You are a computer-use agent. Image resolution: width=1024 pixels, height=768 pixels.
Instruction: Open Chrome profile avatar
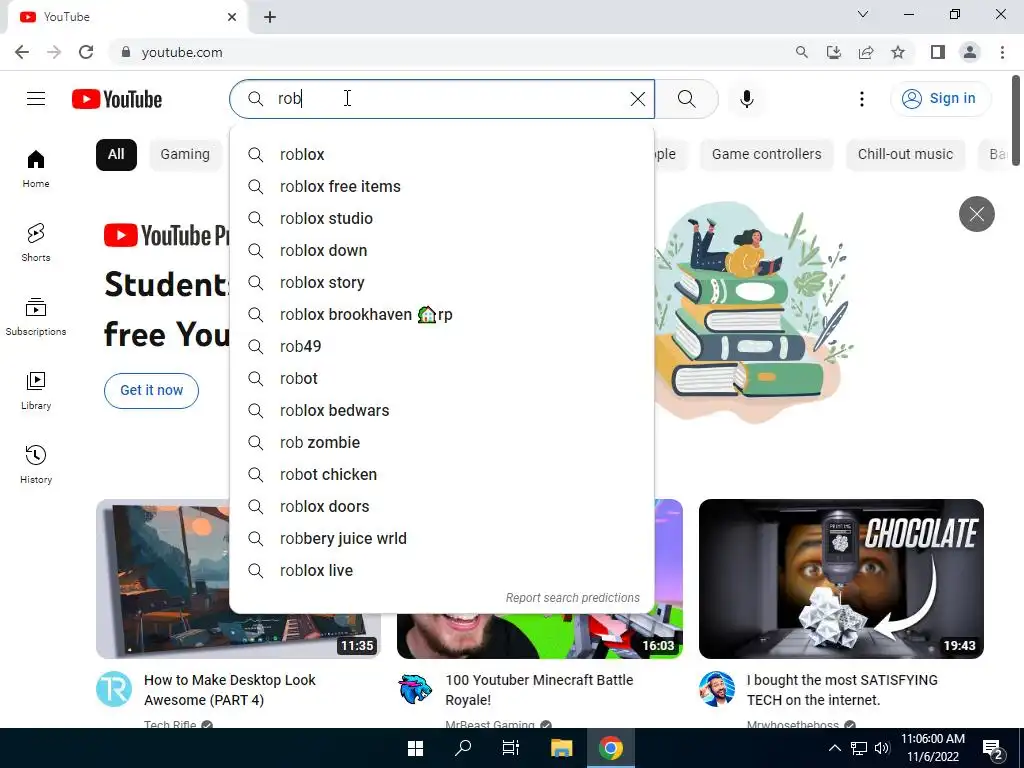[x=970, y=52]
